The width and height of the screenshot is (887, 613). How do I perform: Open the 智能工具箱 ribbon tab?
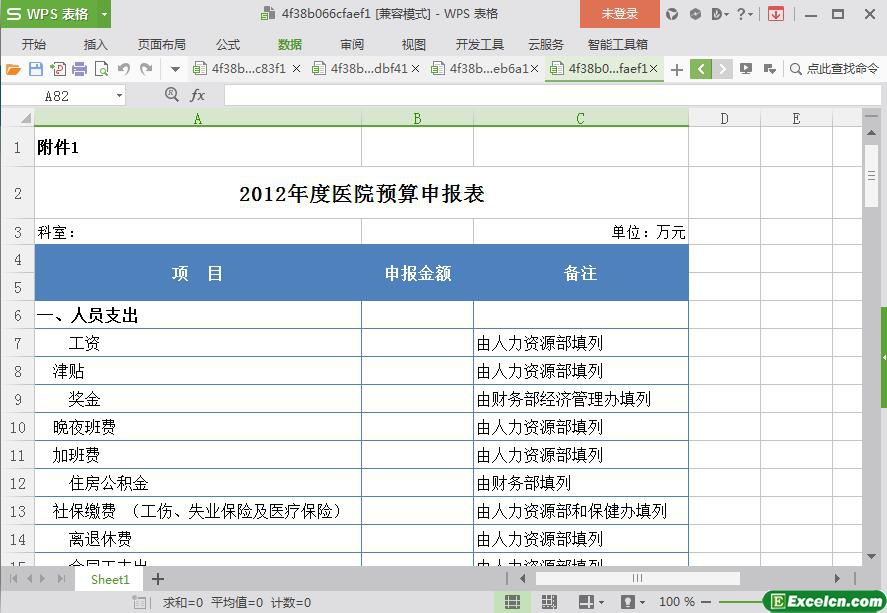[x=617, y=45]
